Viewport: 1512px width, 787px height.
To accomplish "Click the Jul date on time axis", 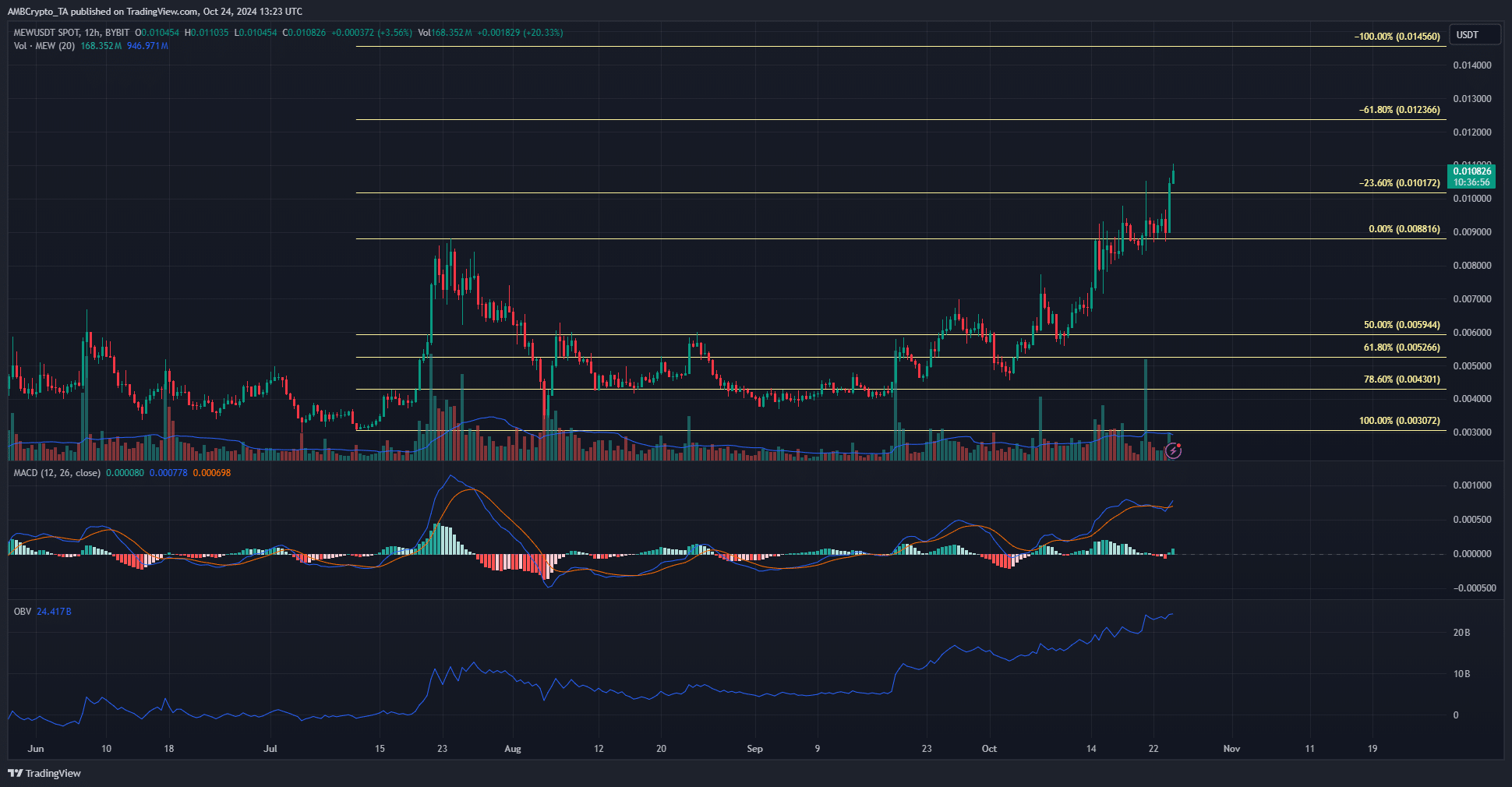I will click(270, 749).
